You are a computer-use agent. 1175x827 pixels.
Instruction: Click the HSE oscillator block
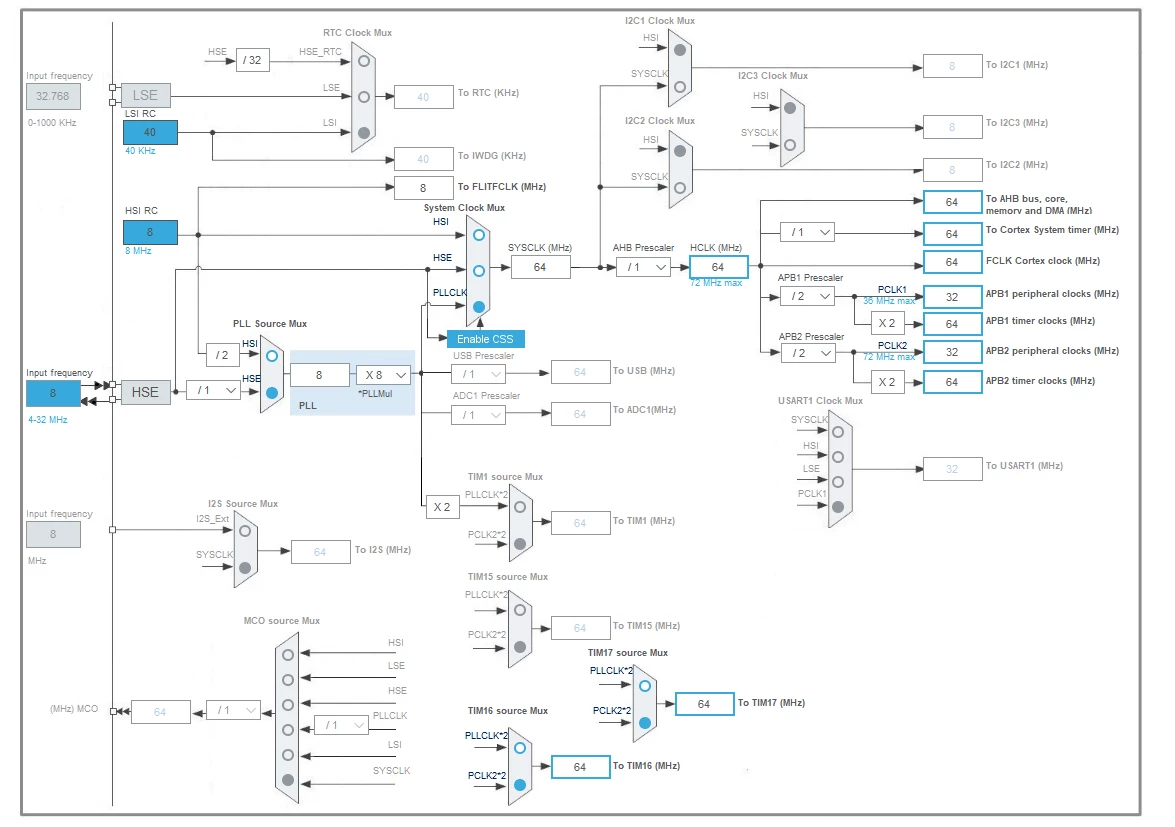[x=145, y=393]
